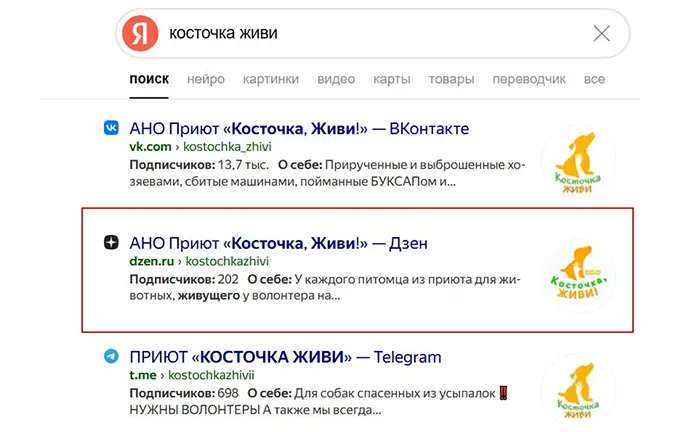This screenshot has width=680, height=432.
Task: Focus the search field containing 'косточка живи'
Action: pos(373,33)
